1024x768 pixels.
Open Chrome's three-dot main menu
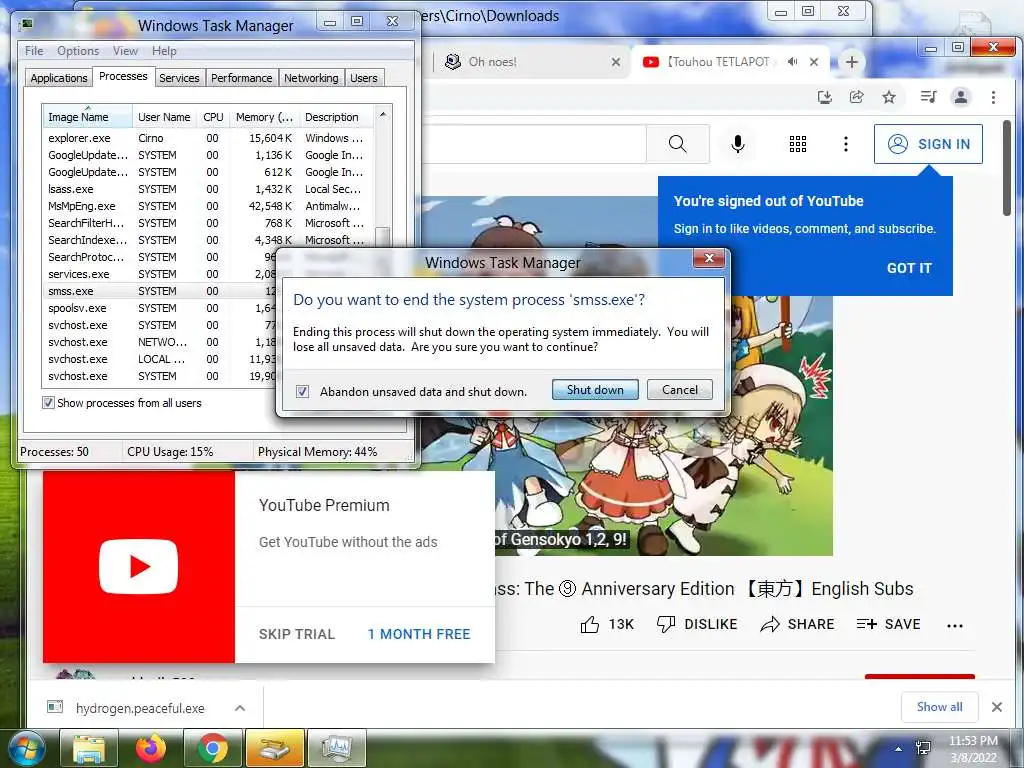(993, 97)
